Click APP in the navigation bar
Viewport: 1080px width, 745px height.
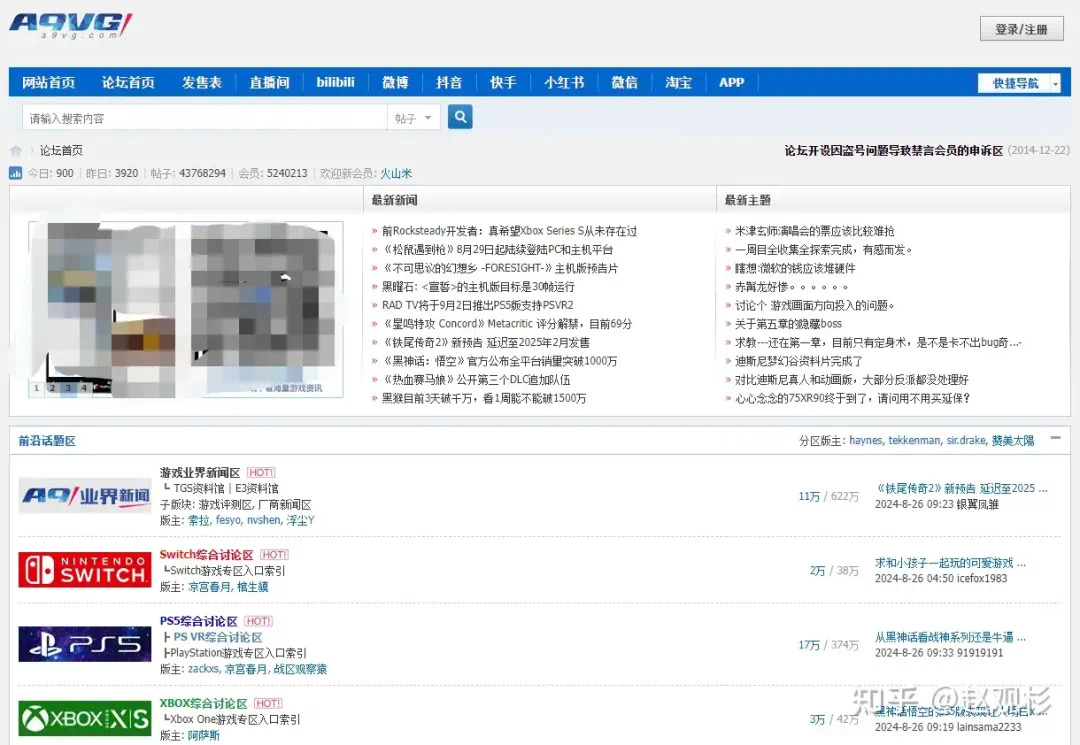pyautogui.click(x=731, y=83)
